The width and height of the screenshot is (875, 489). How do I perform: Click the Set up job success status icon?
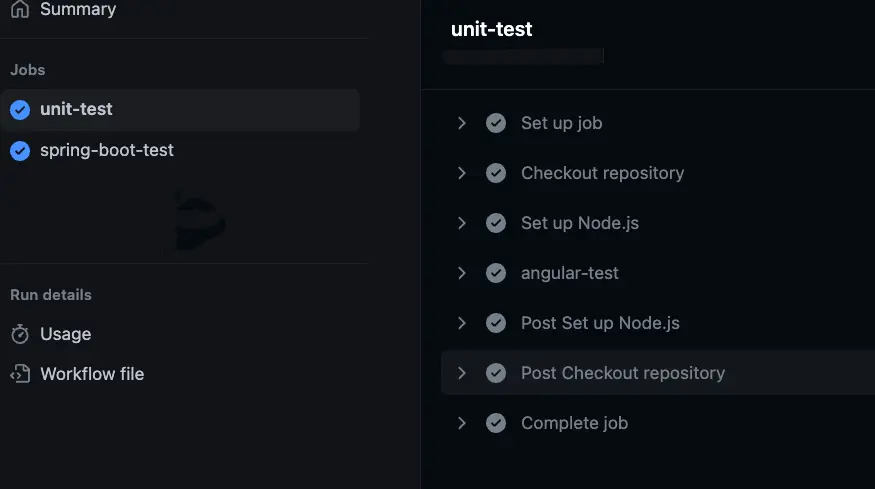(x=496, y=123)
